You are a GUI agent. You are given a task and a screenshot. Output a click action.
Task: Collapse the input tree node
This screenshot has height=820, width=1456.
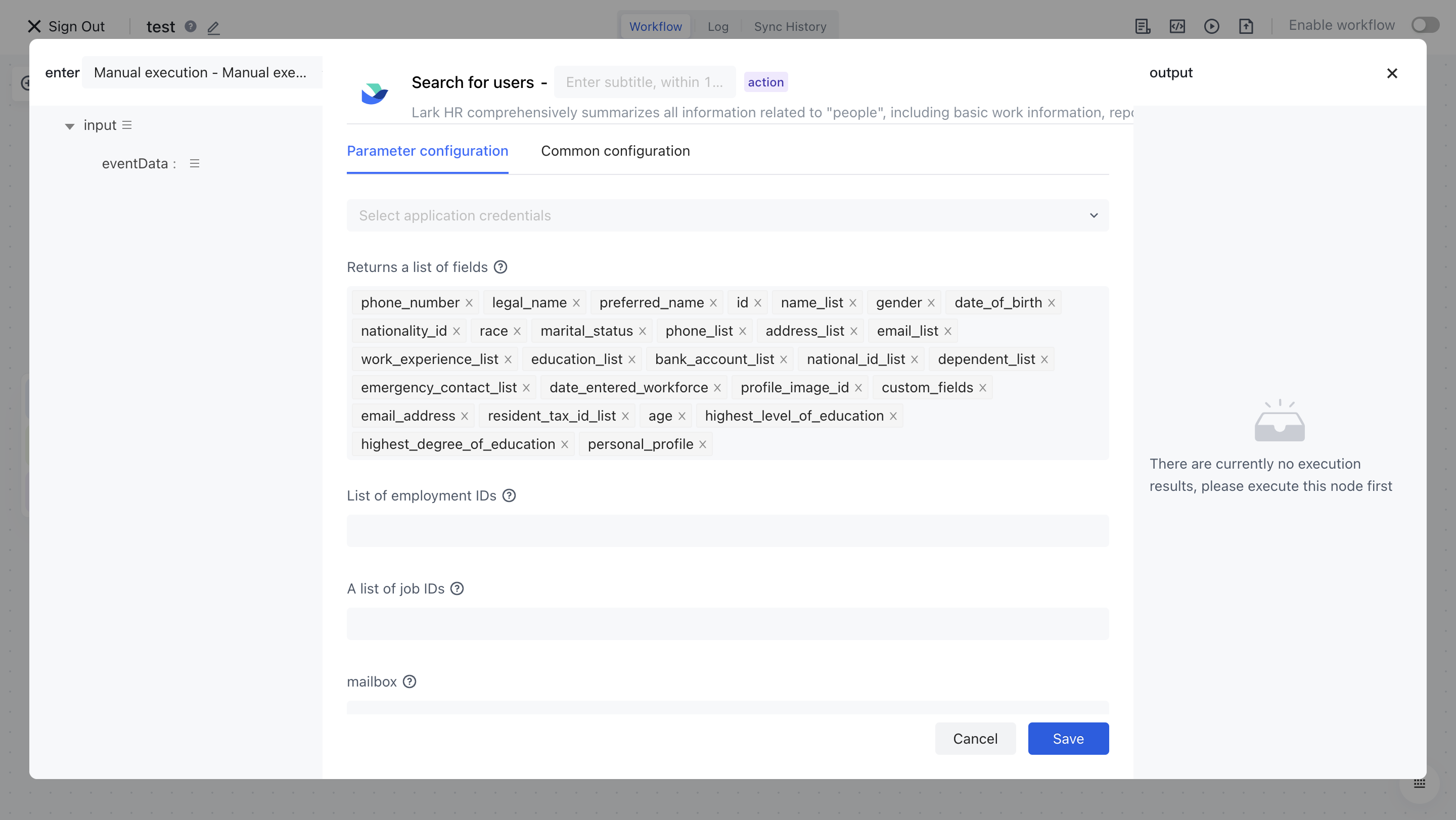[x=70, y=126]
